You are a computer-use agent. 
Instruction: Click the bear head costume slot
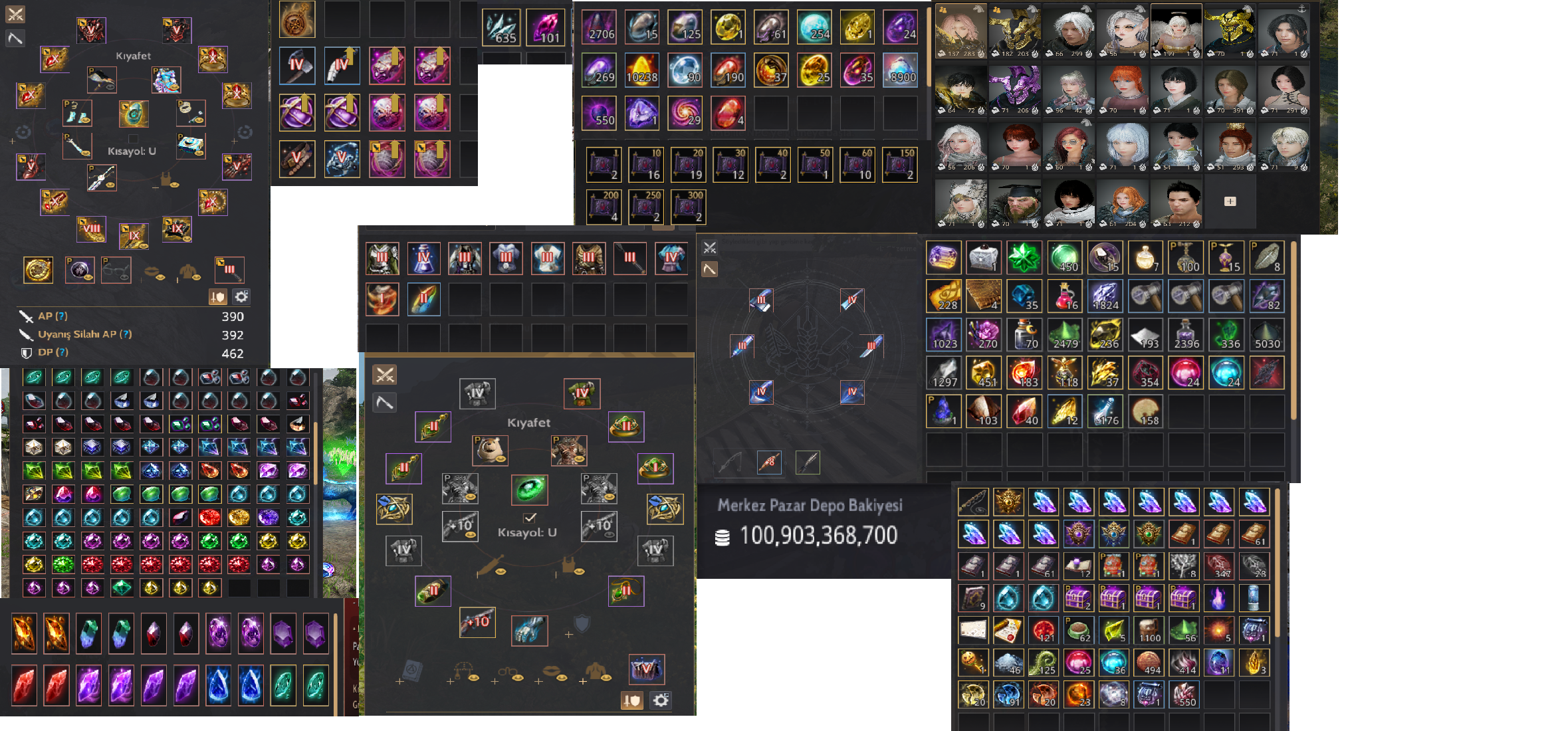coord(491,451)
